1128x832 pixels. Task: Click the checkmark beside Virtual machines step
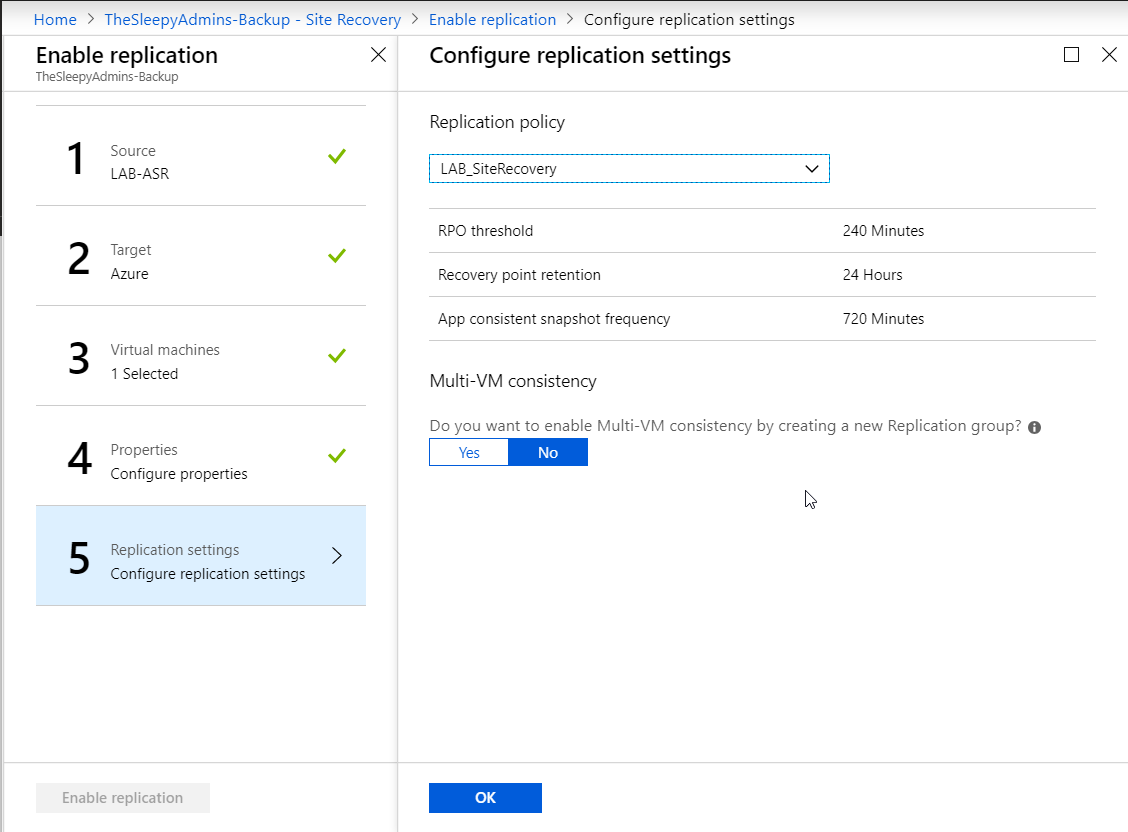pyautogui.click(x=337, y=356)
